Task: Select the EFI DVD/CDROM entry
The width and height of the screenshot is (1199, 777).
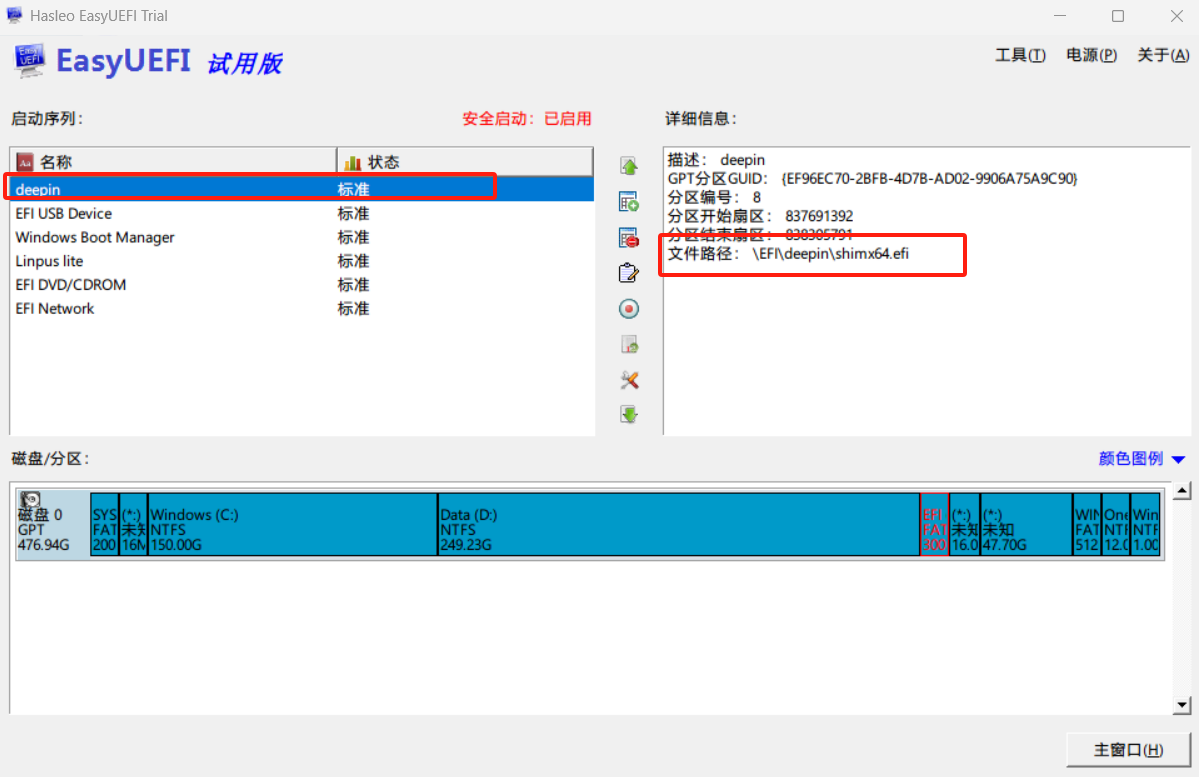Action: click(x=302, y=284)
